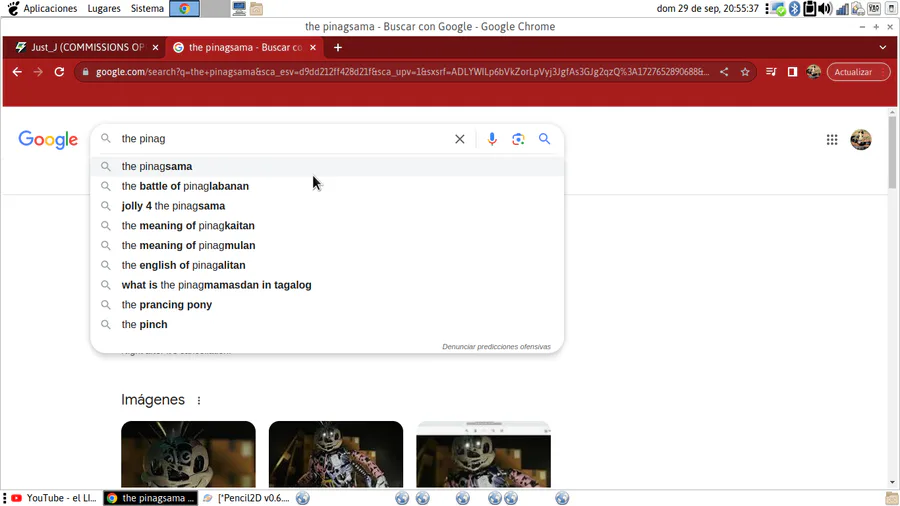
Task: Open a new browser tab
Action: (x=338, y=48)
